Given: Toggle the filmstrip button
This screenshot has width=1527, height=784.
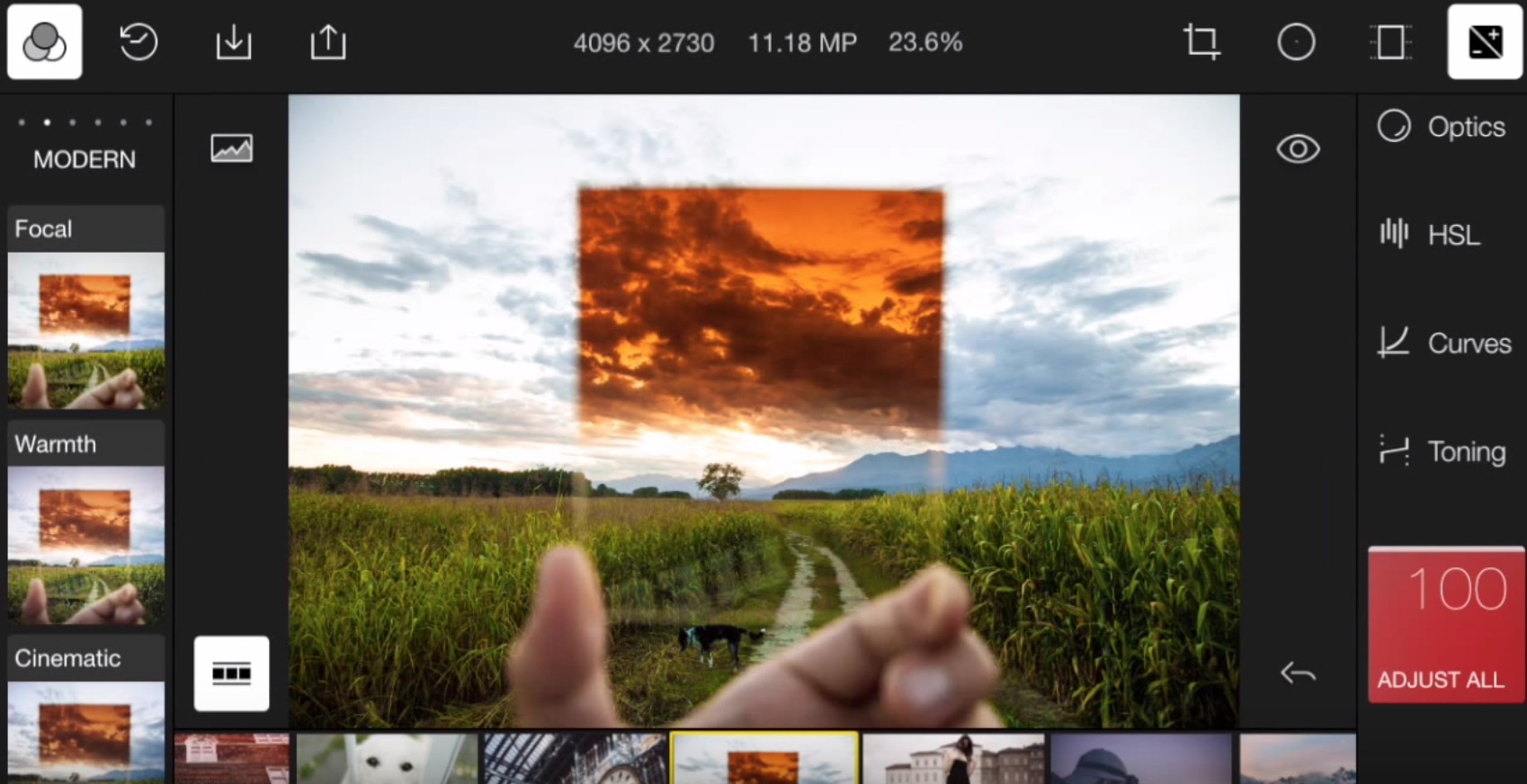Looking at the screenshot, I should (x=231, y=673).
